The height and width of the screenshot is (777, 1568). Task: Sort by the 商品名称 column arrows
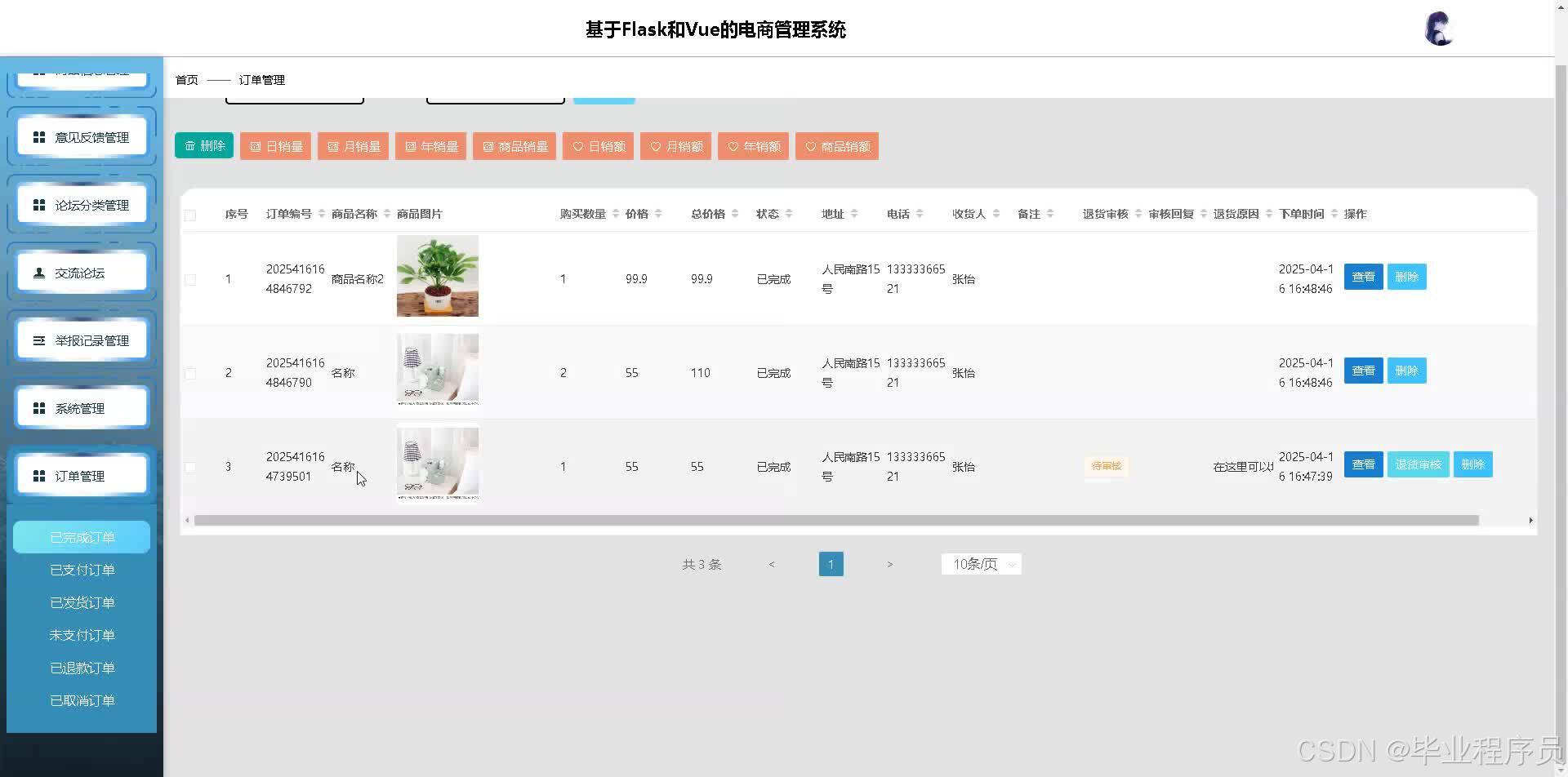tap(387, 214)
